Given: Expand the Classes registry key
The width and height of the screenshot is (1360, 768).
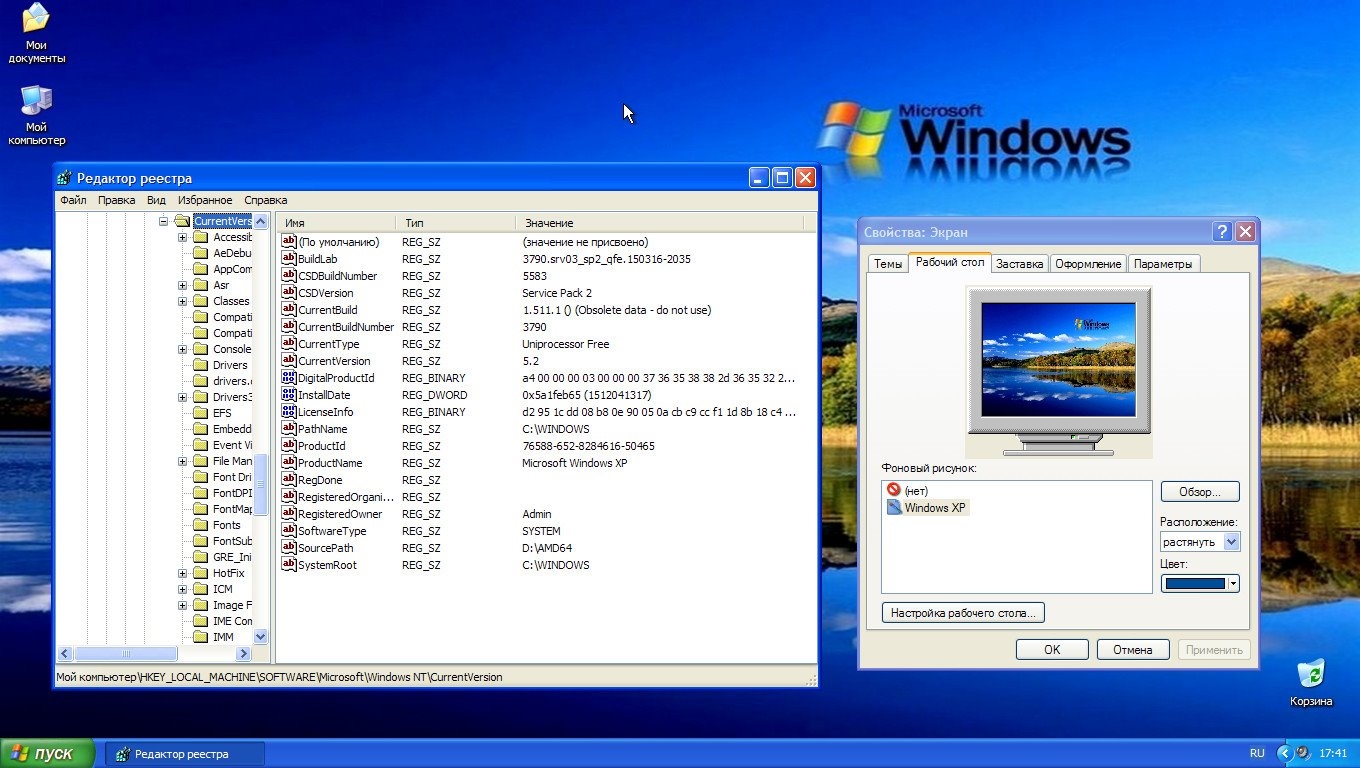Looking at the screenshot, I should pos(183,301).
